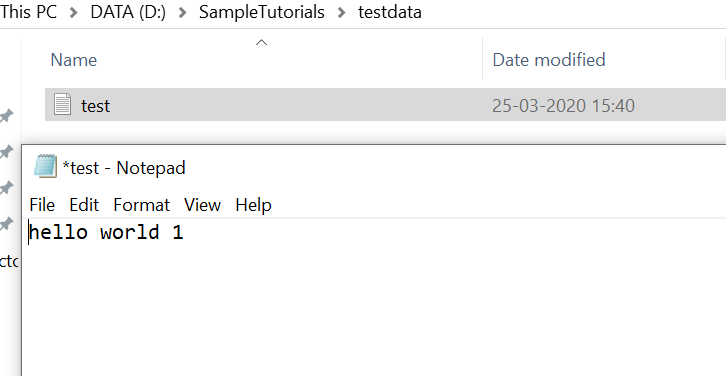The image size is (726, 376).
Task: Navigate to DATA (D:) in address path
Action: tap(128, 12)
